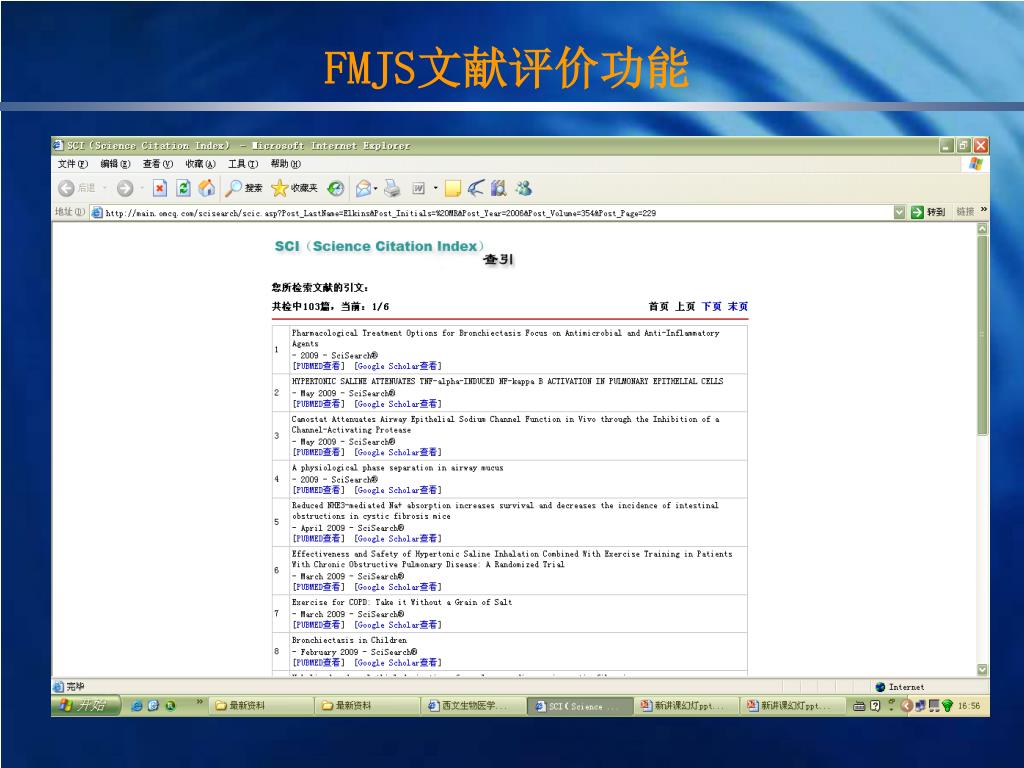Expand the Forward button history dropdown
1024x768 pixels.
pyautogui.click(x=141, y=189)
